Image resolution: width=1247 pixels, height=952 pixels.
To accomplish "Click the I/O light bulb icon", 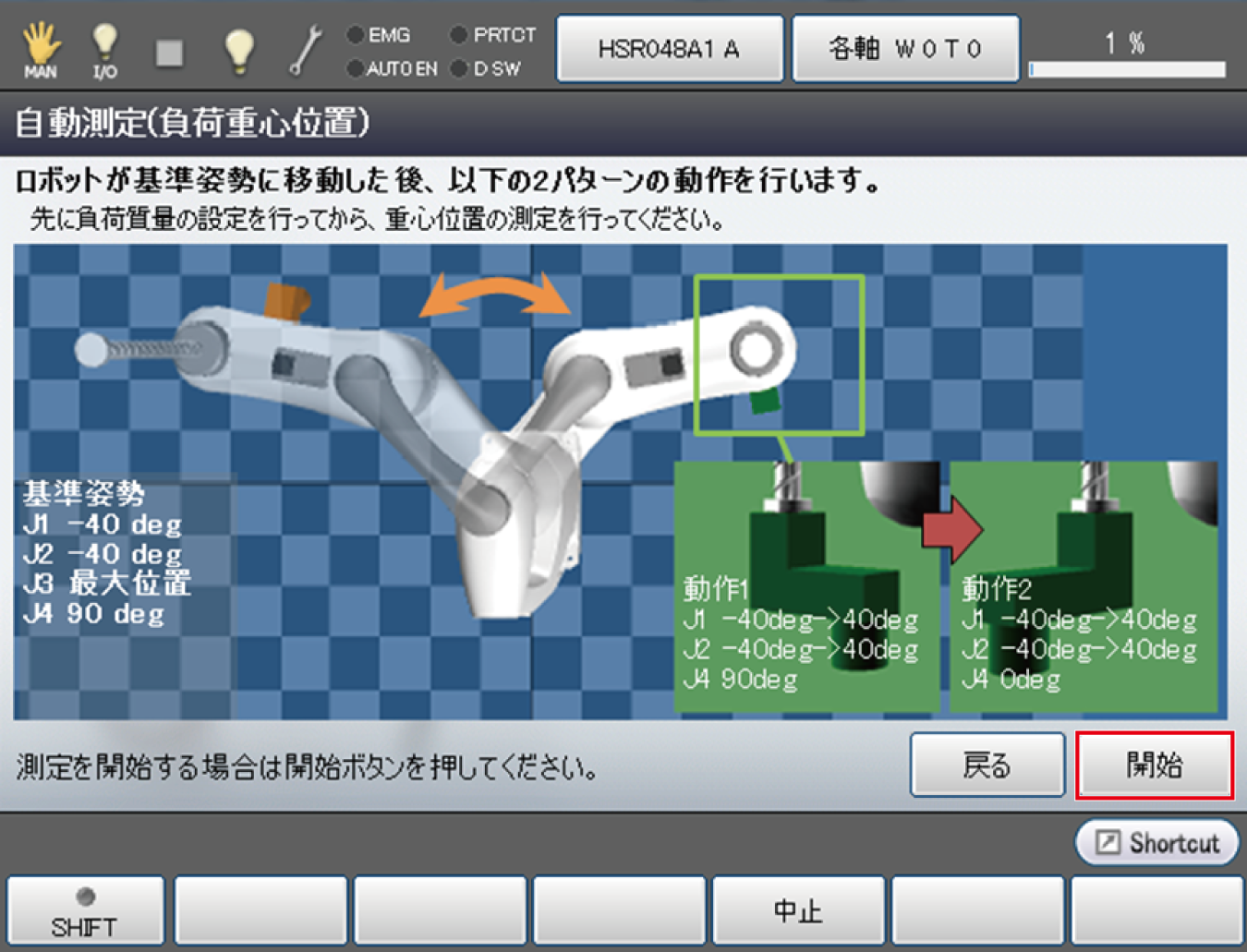I will click(x=104, y=49).
